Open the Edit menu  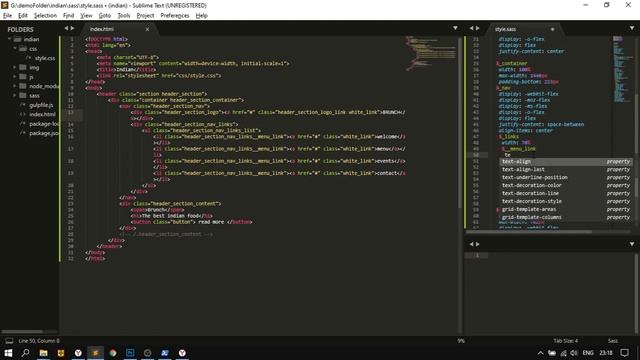click(23, 16)
